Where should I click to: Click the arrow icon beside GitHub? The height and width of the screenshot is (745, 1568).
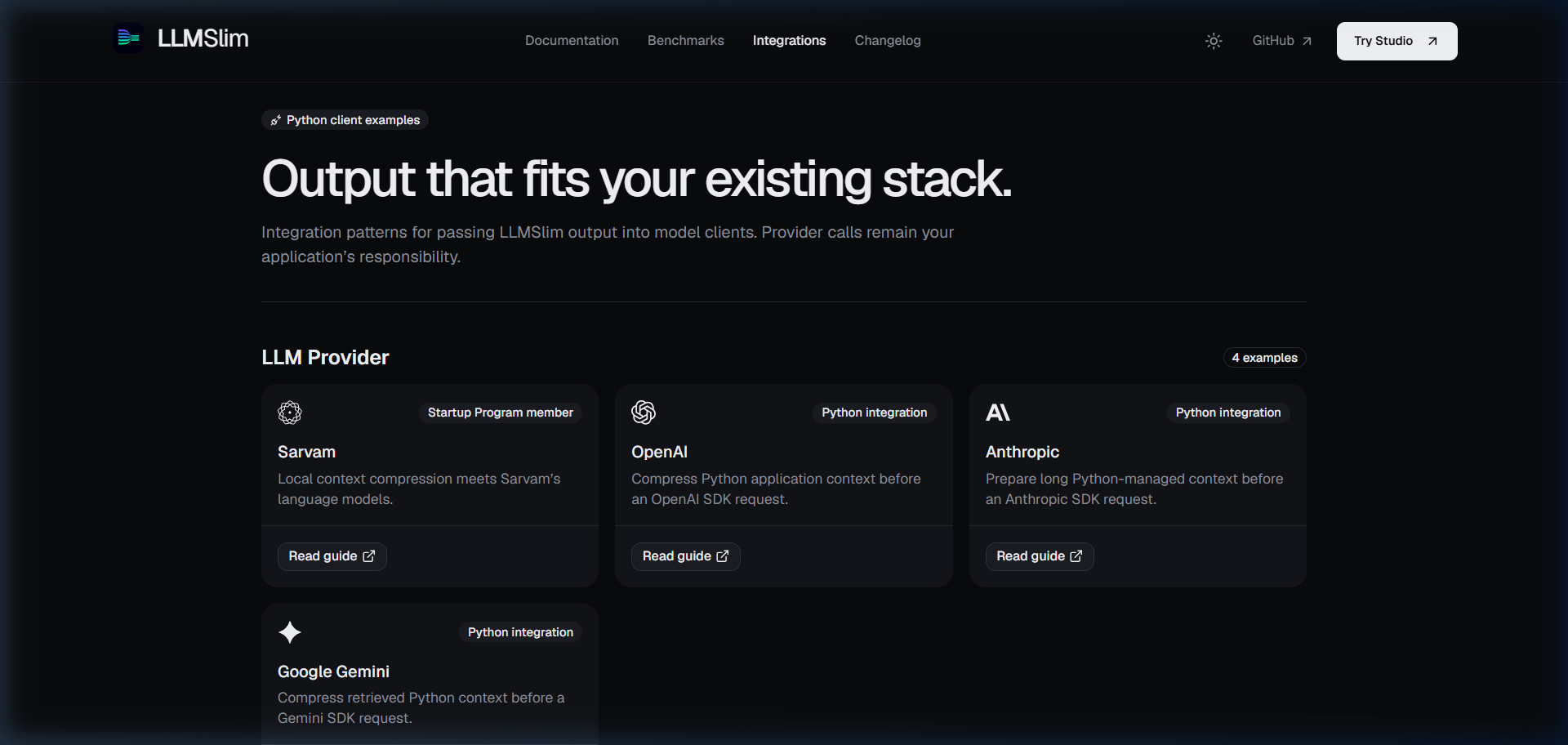[1307, 41]
